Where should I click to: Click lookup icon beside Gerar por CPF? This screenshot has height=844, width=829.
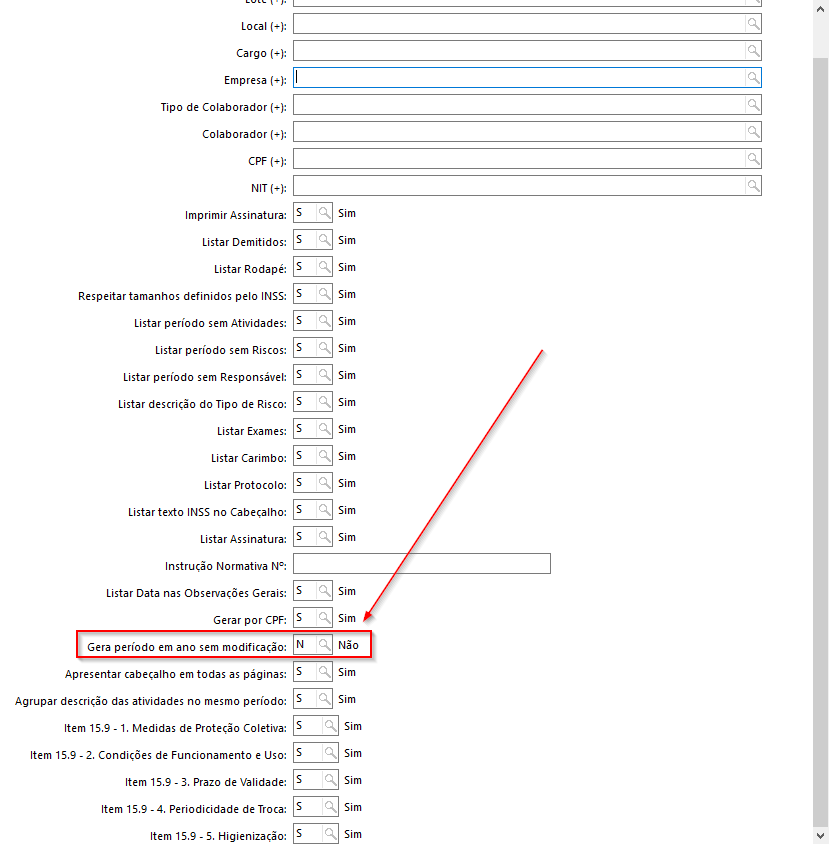[324, 618]
